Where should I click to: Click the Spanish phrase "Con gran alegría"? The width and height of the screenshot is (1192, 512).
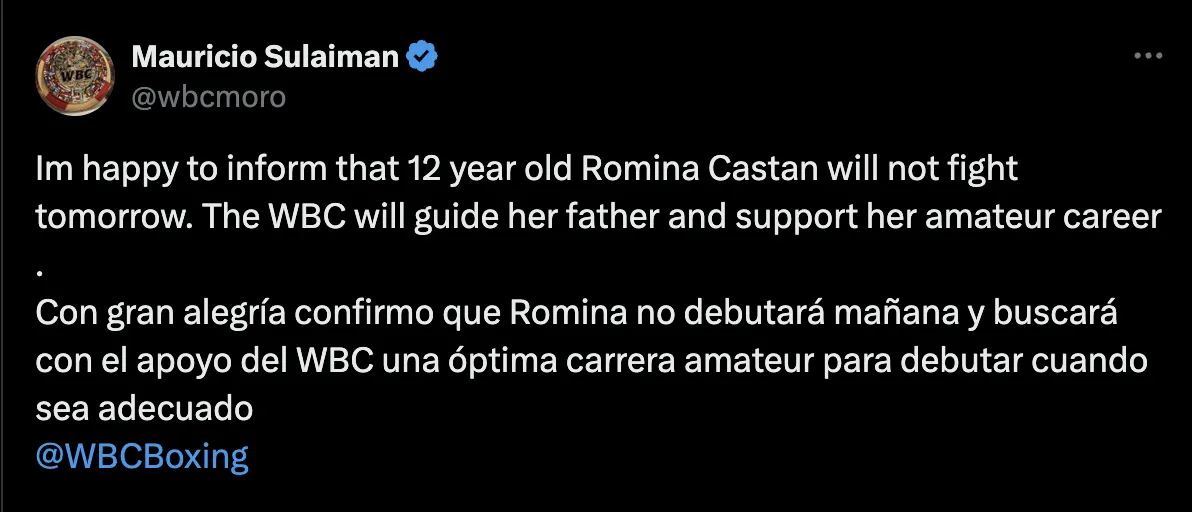coord(152,313)
